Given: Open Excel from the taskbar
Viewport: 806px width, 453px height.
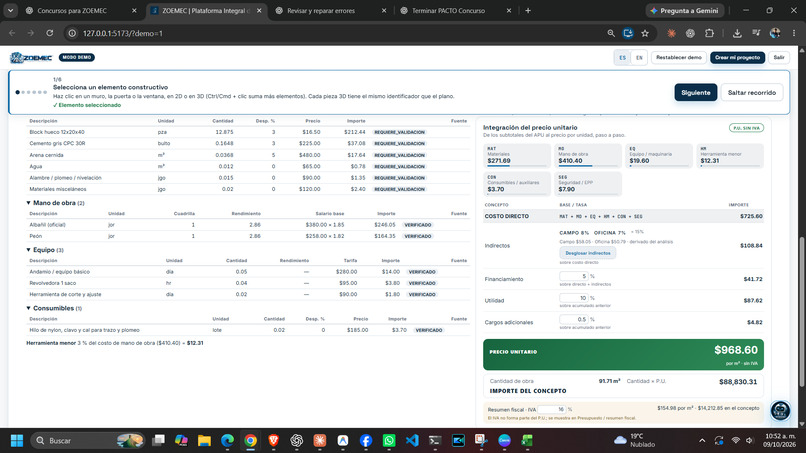Looking at the screenshot, I should pos(527,441).
